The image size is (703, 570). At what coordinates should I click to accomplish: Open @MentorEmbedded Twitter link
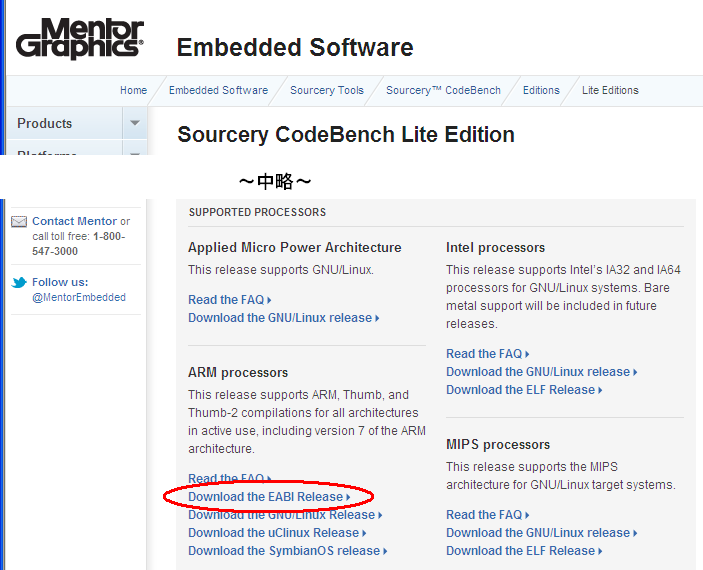[79, 297]
